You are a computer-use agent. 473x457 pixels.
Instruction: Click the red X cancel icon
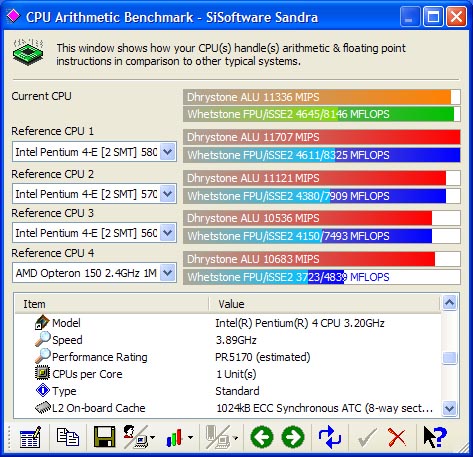pos(397,437)
